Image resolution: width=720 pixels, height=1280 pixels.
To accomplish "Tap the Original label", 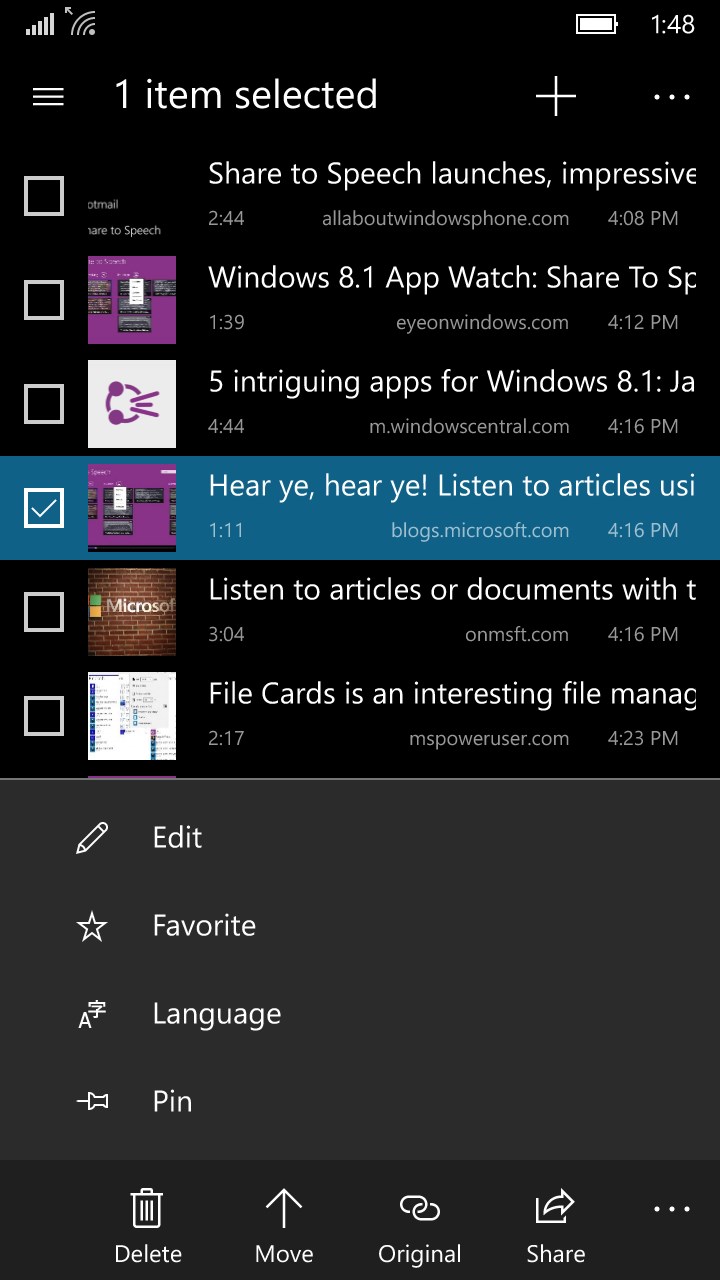I will tap(420, 1255).
